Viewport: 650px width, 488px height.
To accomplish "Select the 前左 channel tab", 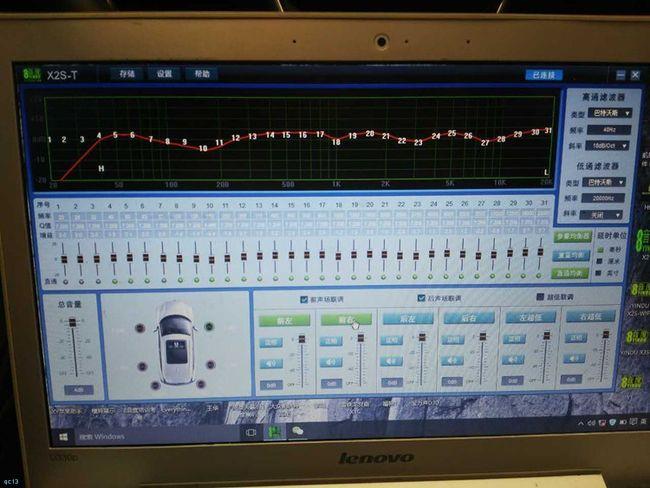I will coord(284,320).
